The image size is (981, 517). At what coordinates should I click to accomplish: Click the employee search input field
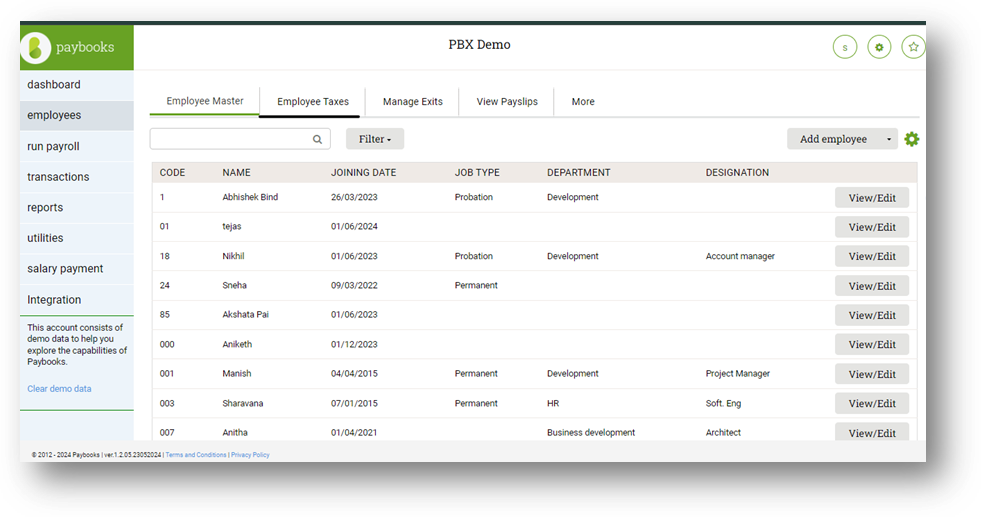tap(240, 139)
